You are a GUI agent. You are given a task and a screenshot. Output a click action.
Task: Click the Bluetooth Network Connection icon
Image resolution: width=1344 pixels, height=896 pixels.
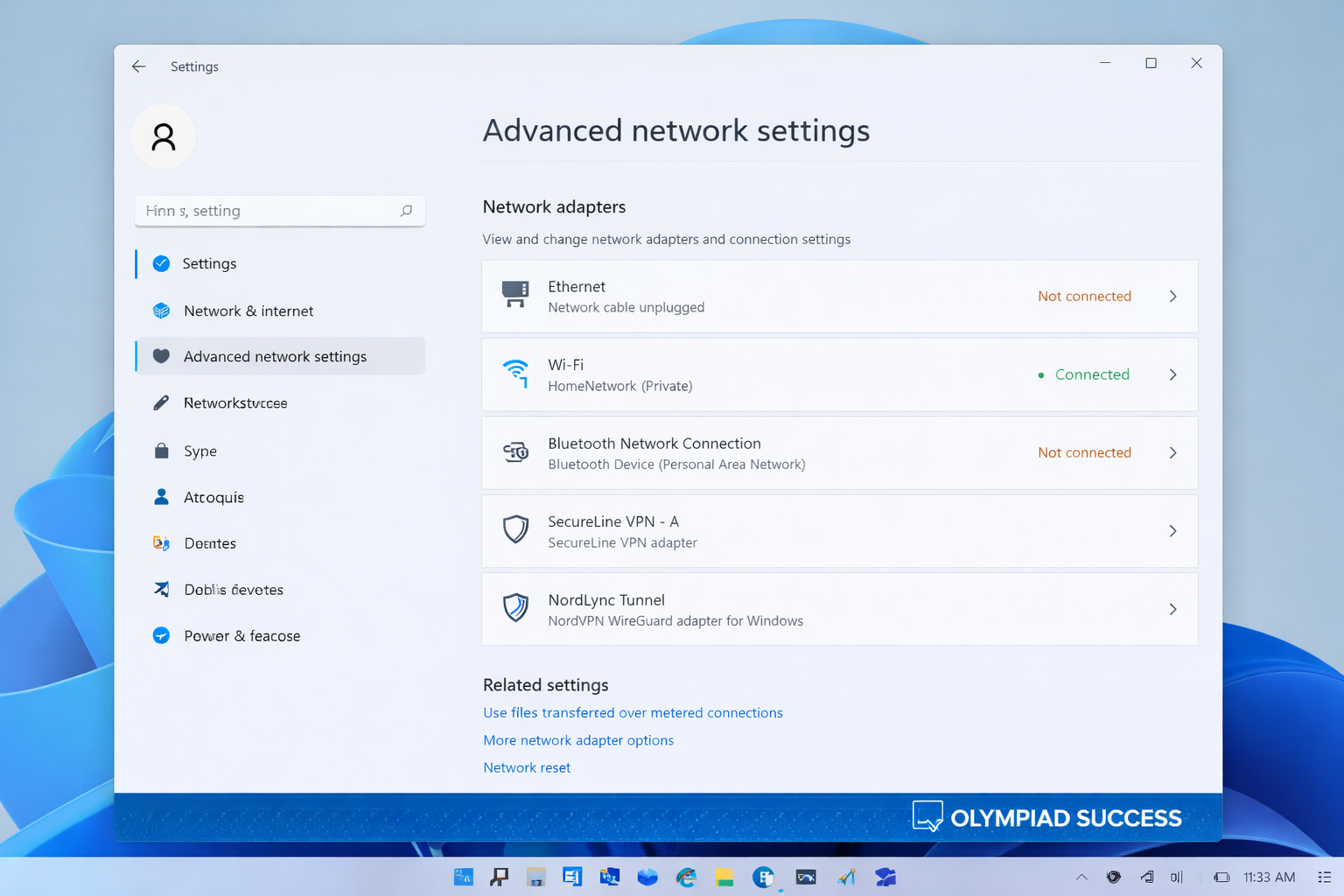pos(516,452)
